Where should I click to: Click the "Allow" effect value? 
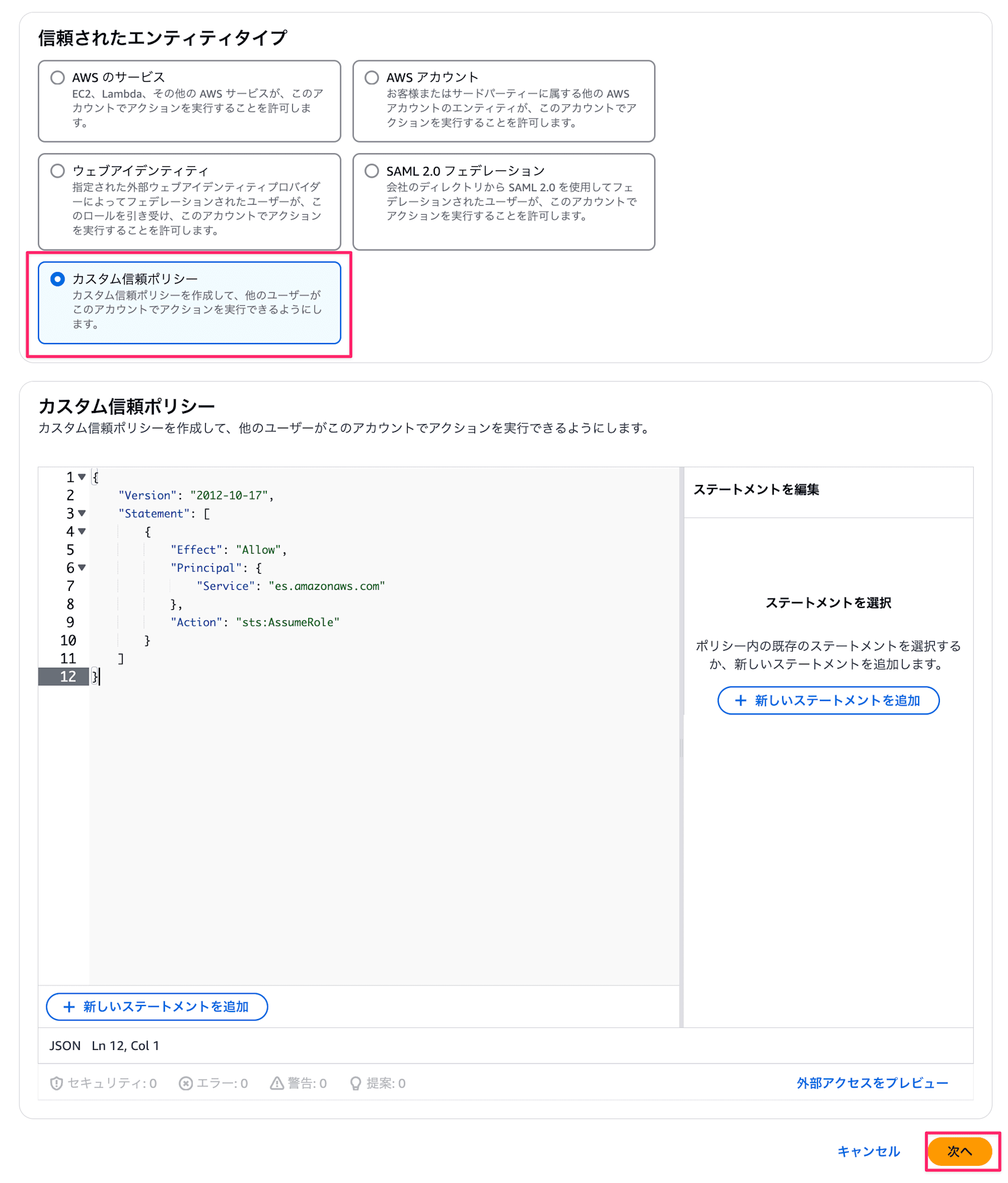click(x=259, y=550)
